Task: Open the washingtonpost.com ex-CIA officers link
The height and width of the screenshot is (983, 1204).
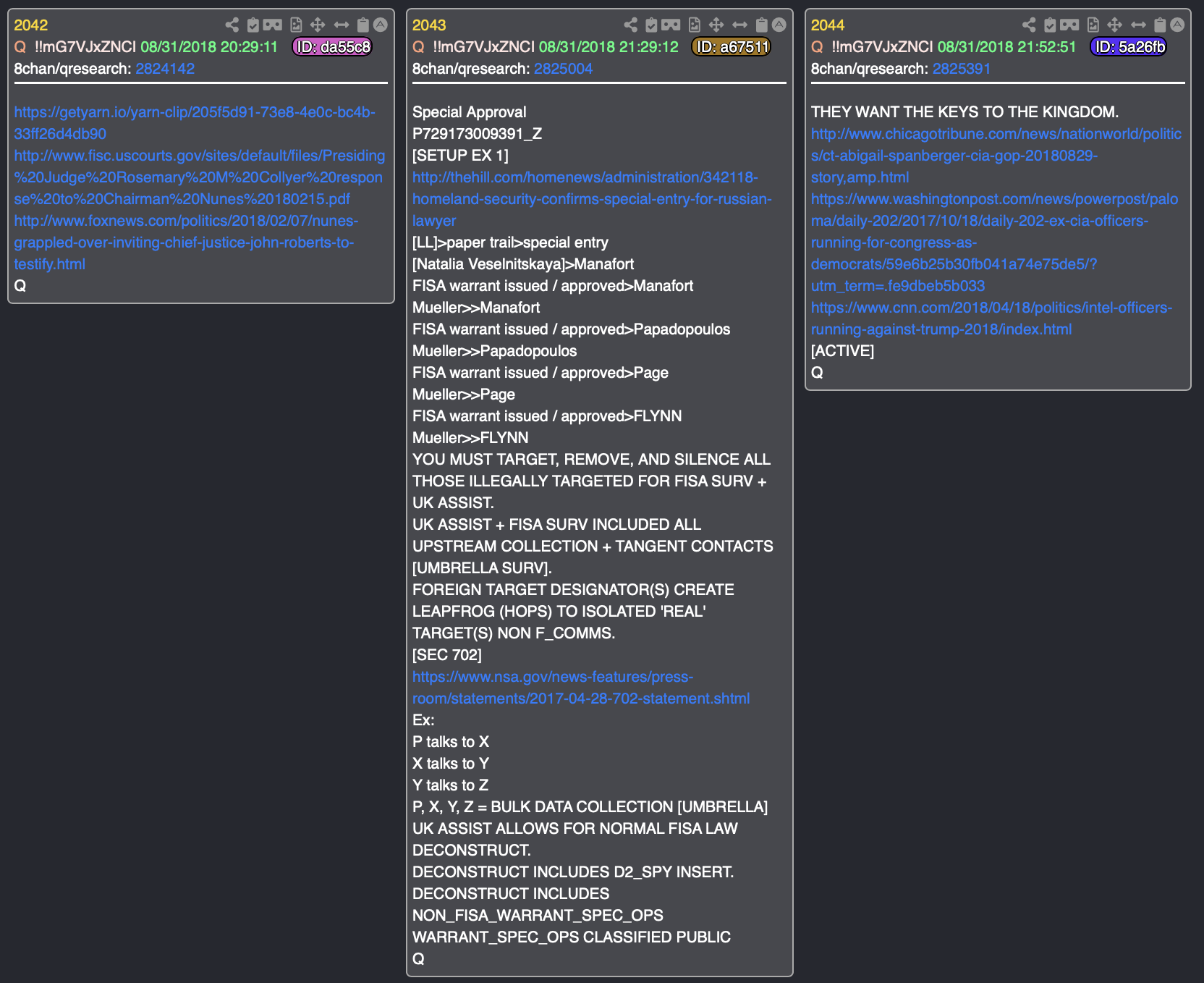Action: pos(995,242)
